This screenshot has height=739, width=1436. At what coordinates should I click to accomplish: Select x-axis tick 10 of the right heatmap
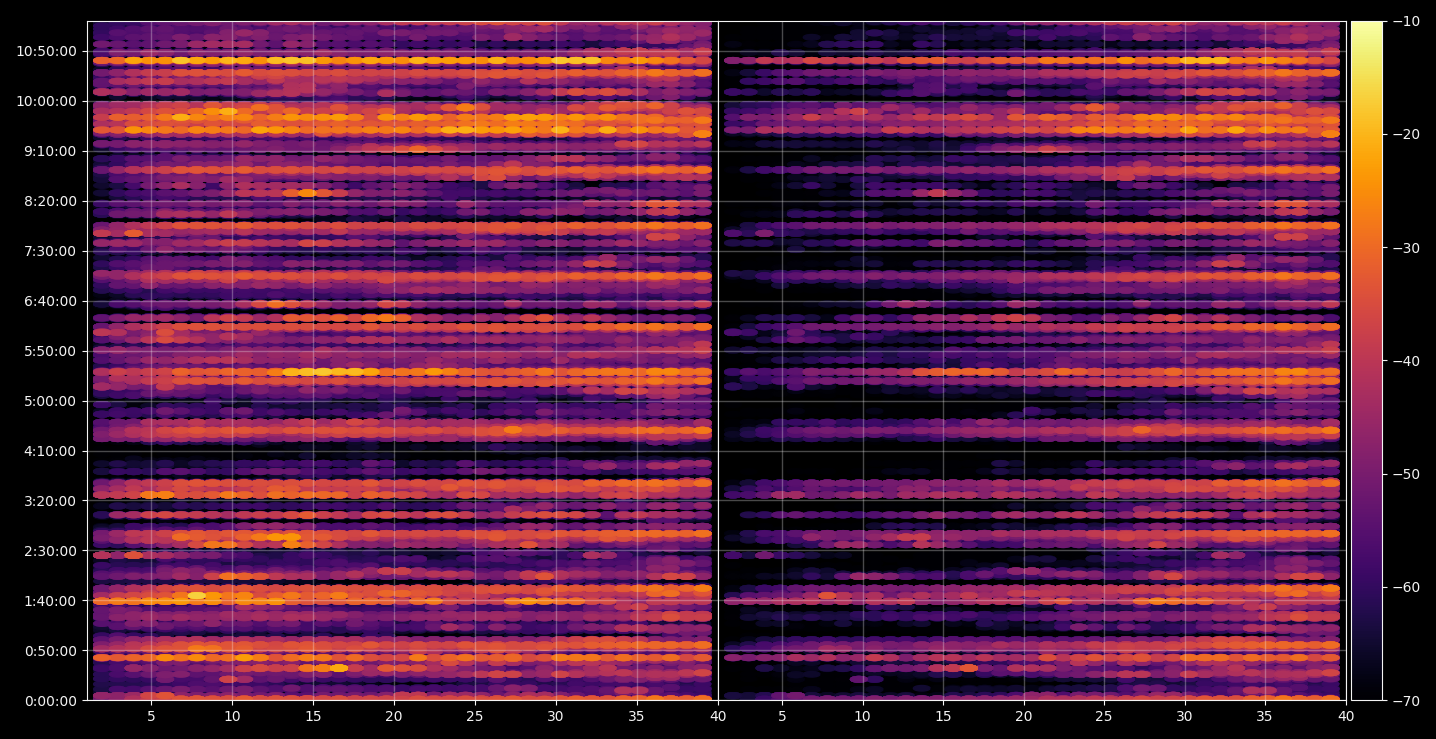tap(862, 717)
